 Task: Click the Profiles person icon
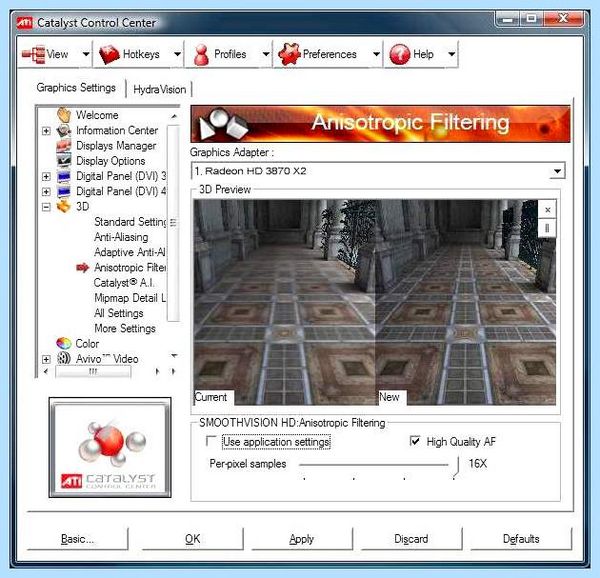pos(201,55)
